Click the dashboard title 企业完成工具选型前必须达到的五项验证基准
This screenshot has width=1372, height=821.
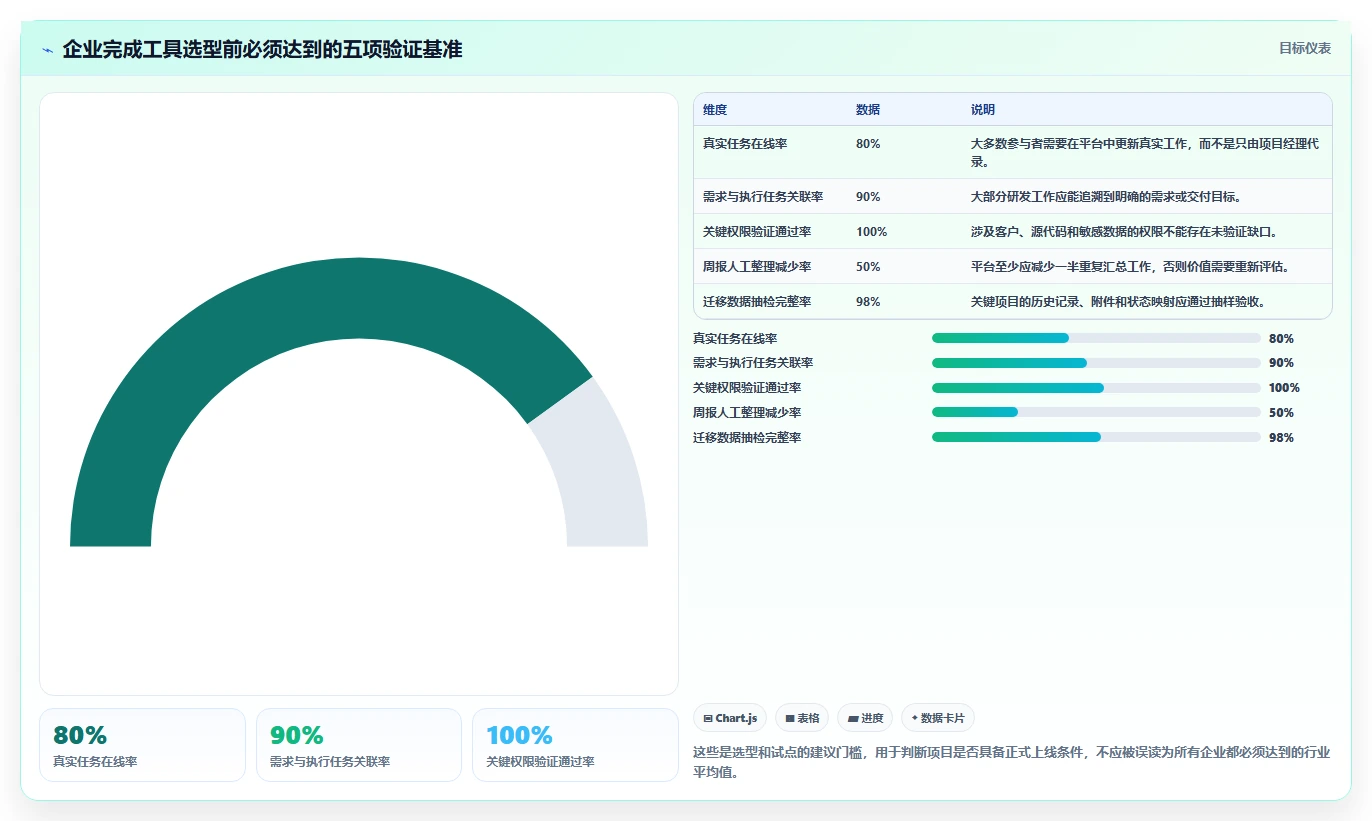tap(262, 49)
